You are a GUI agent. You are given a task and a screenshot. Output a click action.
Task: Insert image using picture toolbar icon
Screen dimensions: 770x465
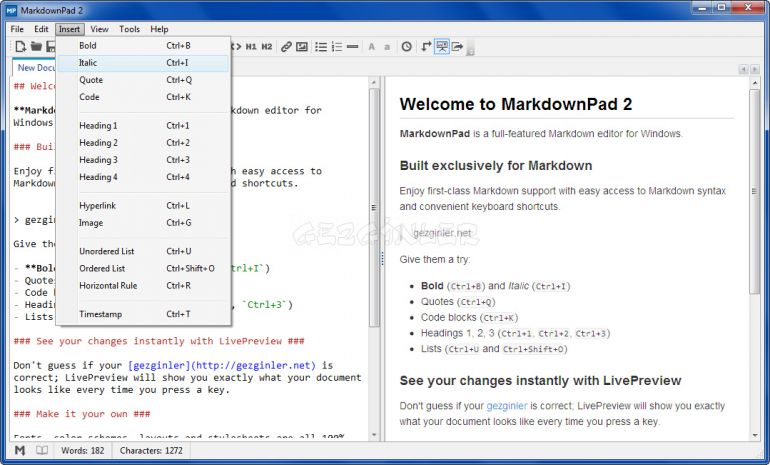coord(302,47)
